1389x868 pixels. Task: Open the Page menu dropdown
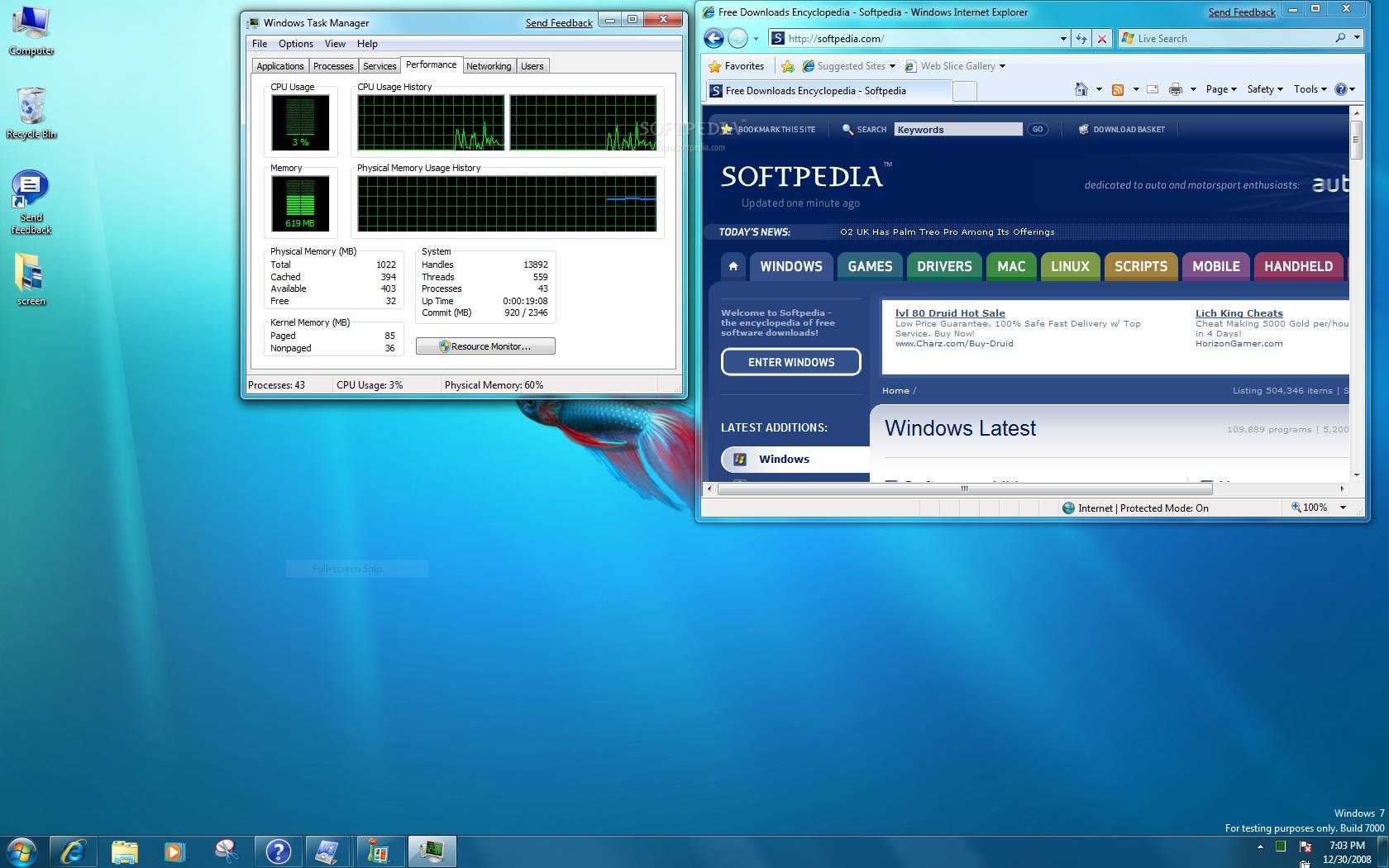pyautogui.click(x=1220, y=89)
